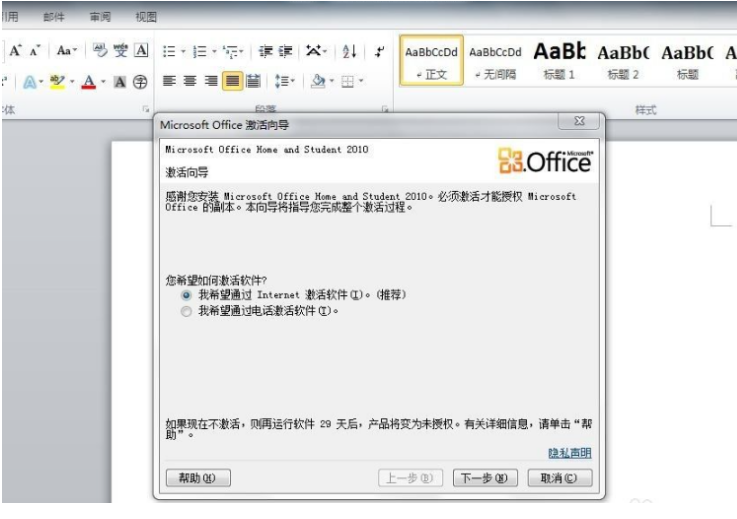Select activate by telephone radio option
Image resolution: width=737 pixels, height=519 pixels.
coord(186,311)
